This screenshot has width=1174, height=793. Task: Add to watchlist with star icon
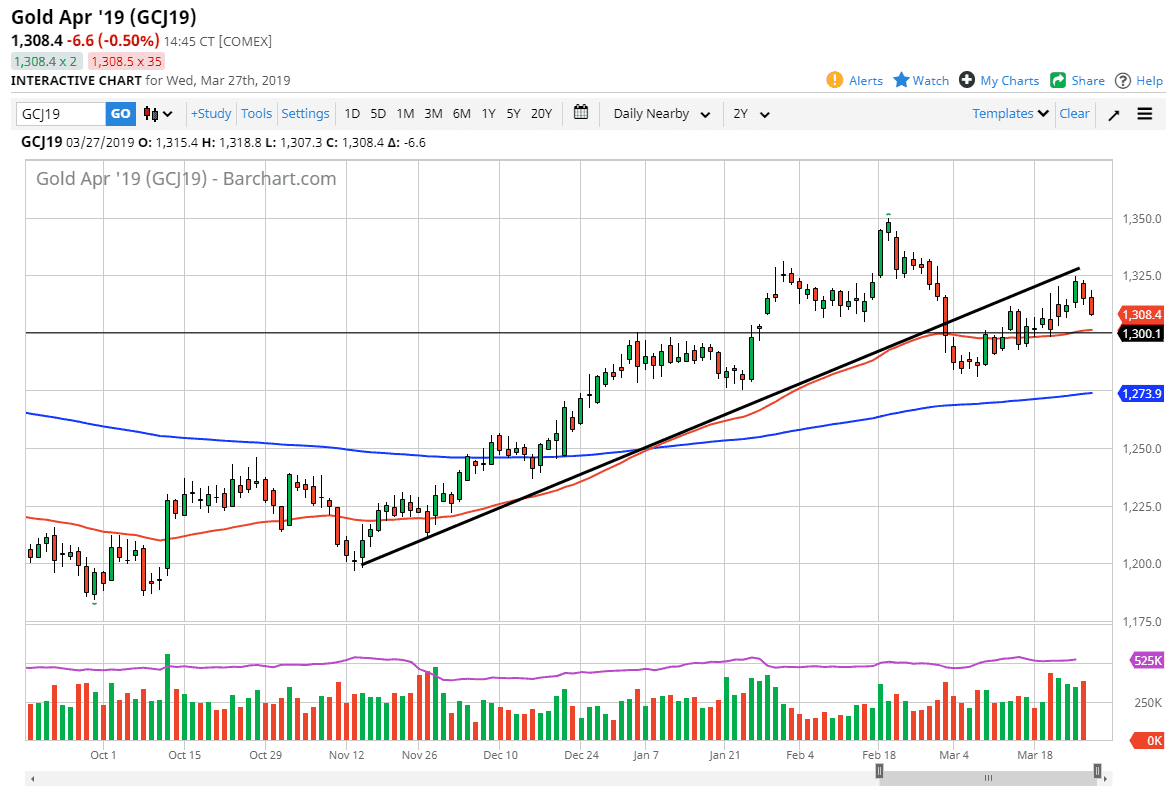[x=901, y=80]
